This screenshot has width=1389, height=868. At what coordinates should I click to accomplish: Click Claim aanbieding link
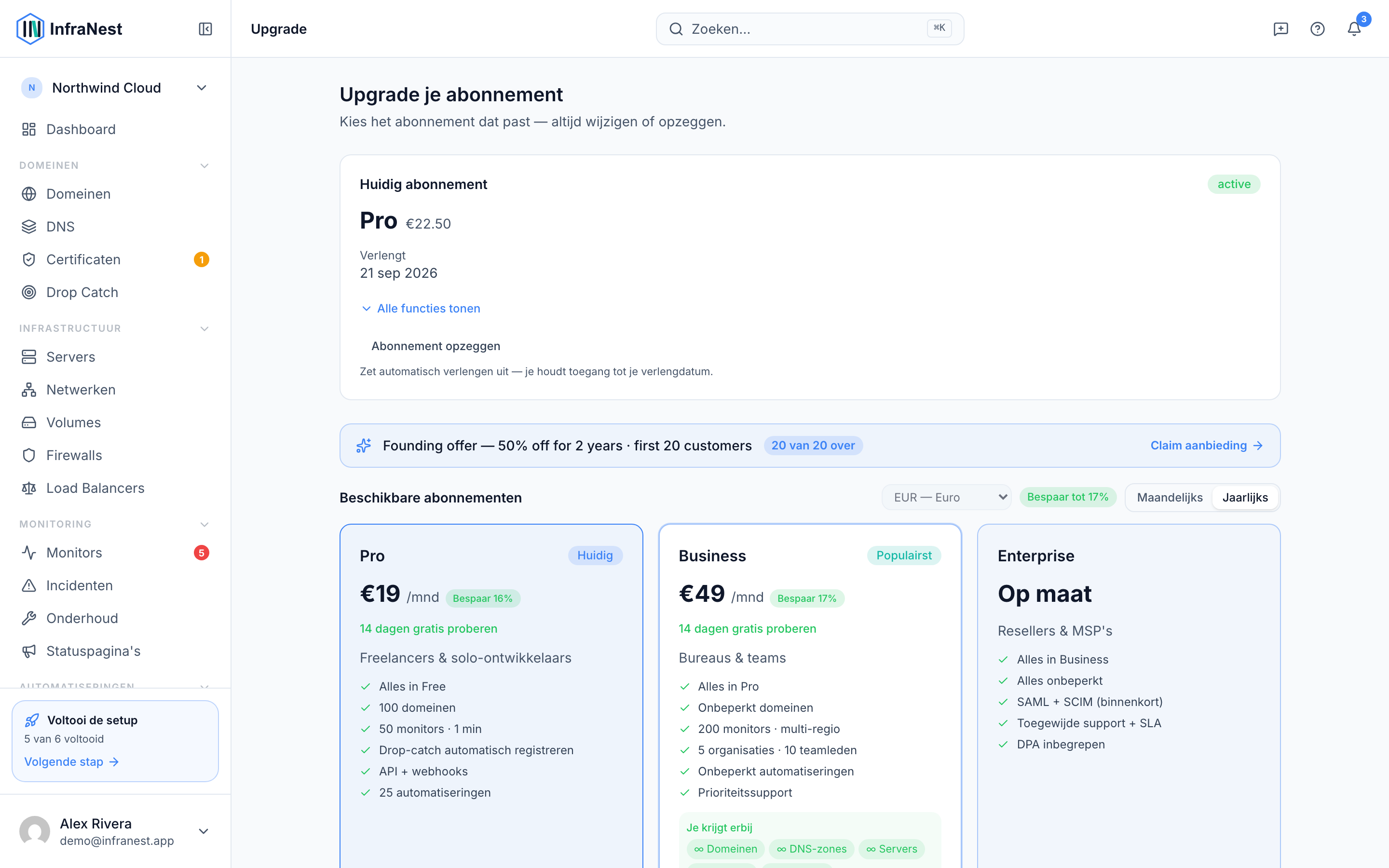pos(1207,446)
